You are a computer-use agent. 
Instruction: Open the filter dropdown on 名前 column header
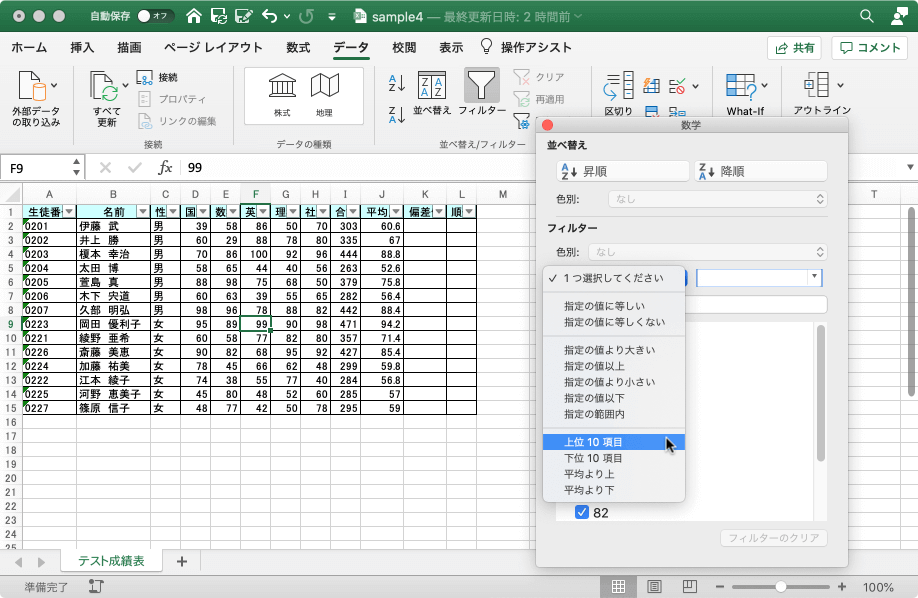point(141,212)
